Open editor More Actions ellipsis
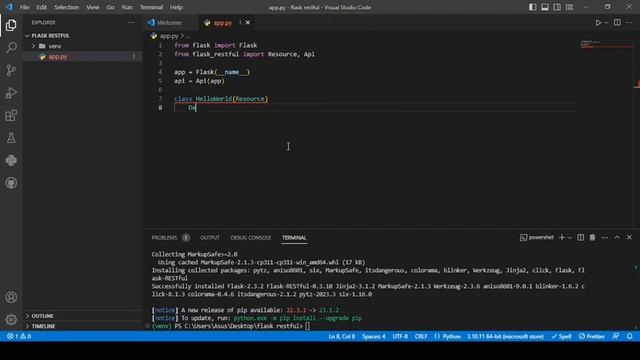 click(629, 23)
